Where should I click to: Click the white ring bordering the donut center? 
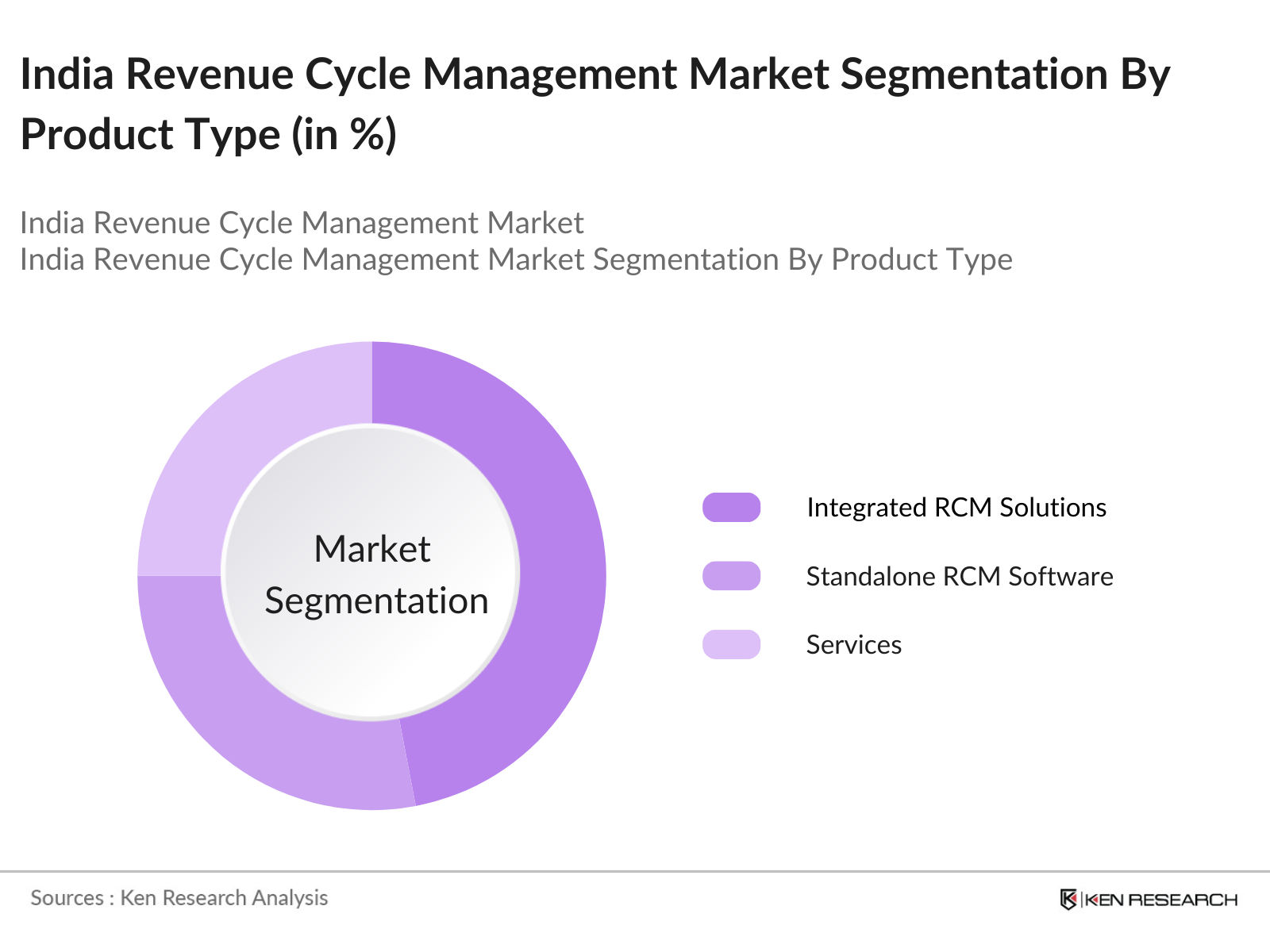click(x=371, y=426)
